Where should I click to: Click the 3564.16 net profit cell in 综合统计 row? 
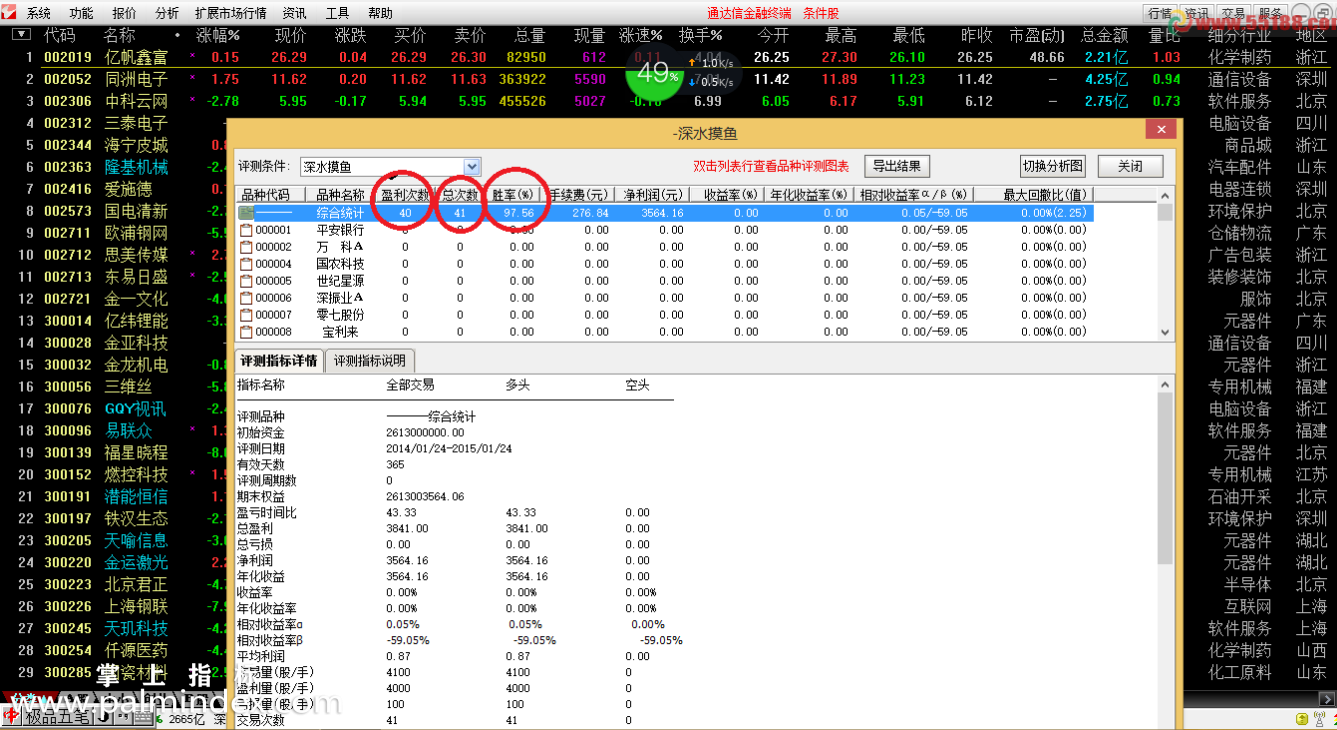[x=662, y=213]
